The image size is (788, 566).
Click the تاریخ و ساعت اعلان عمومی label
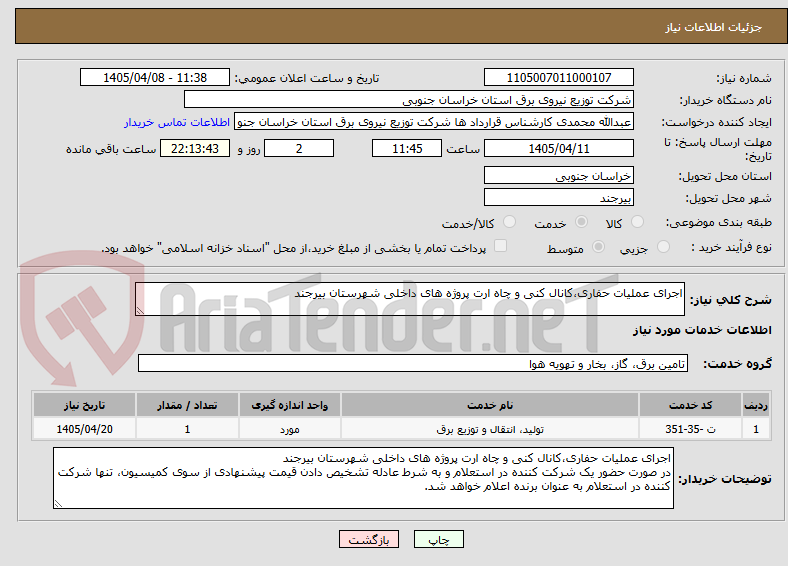(307, 78)
